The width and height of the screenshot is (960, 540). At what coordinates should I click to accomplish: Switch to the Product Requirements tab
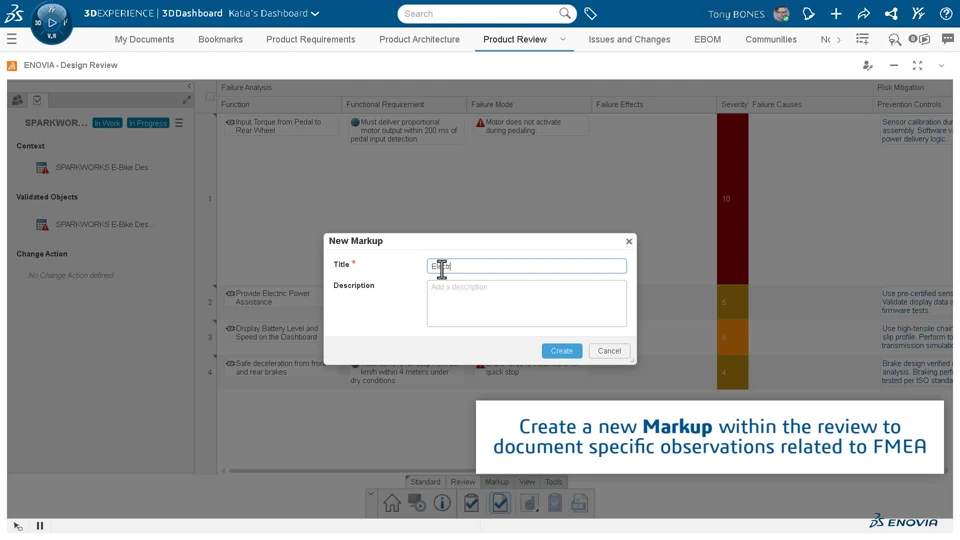point(310,39)
